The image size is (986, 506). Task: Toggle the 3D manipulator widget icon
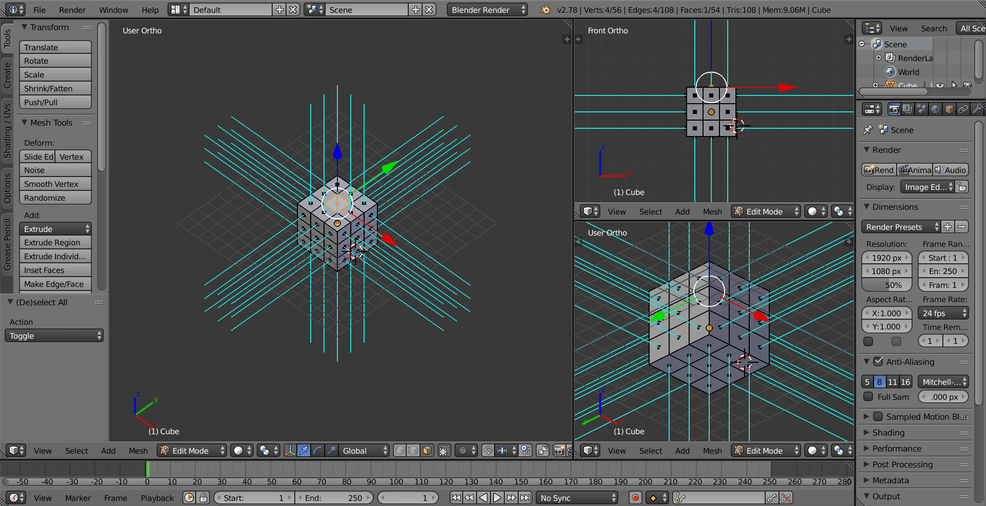[x=291, y=451]
